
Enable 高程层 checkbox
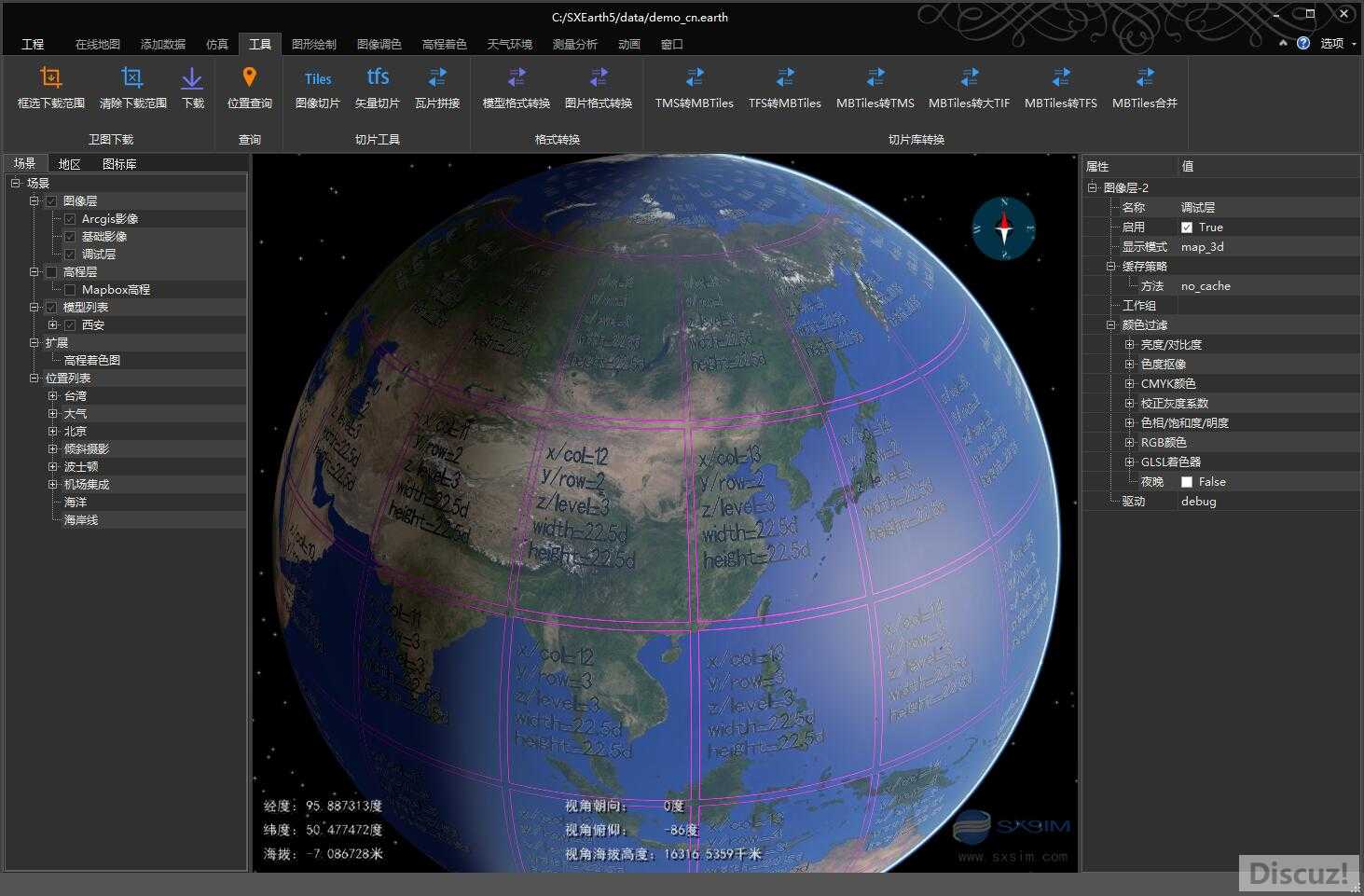(x=51, y=272)
